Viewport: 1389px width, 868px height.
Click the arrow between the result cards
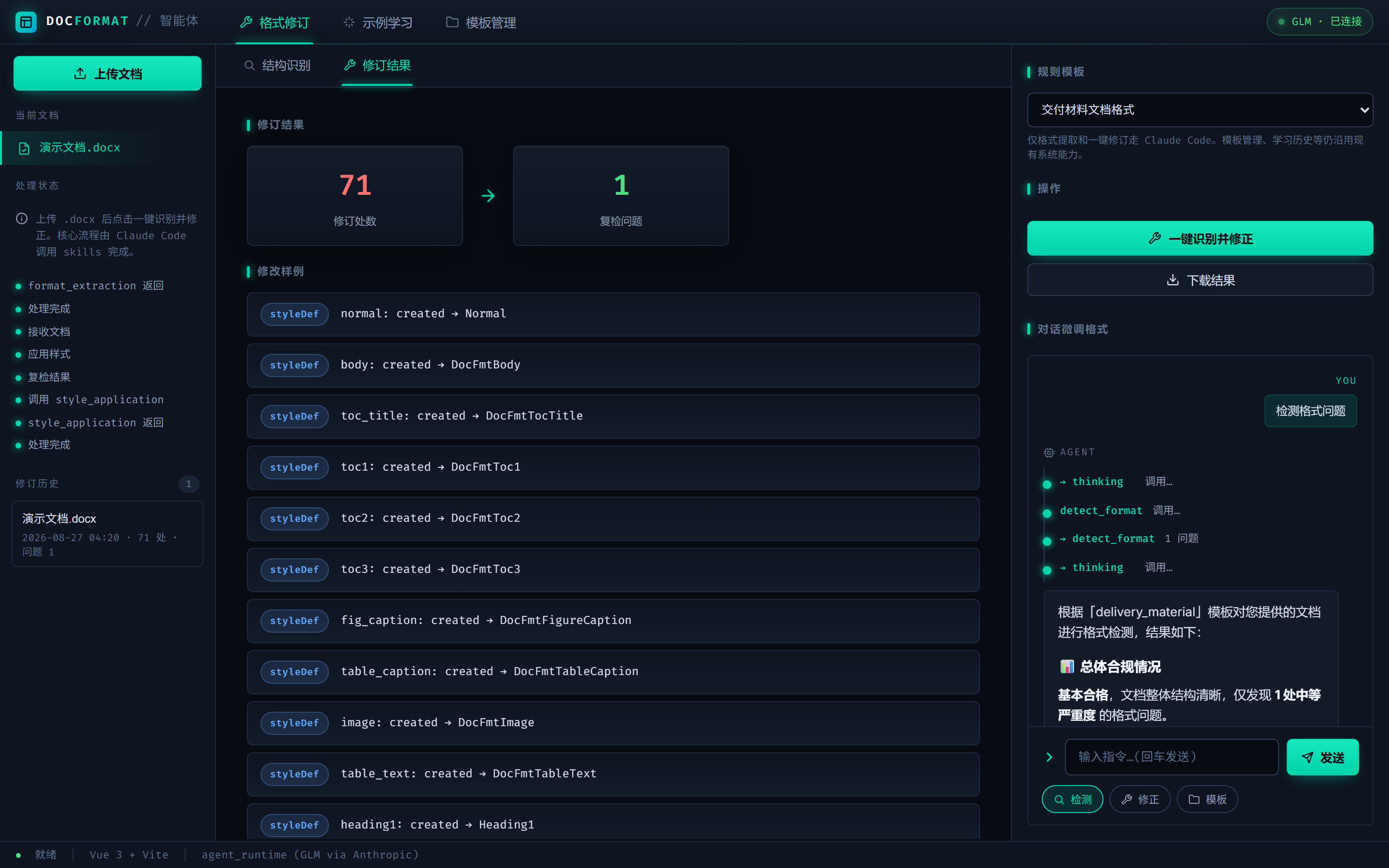[x=488, y=196]
